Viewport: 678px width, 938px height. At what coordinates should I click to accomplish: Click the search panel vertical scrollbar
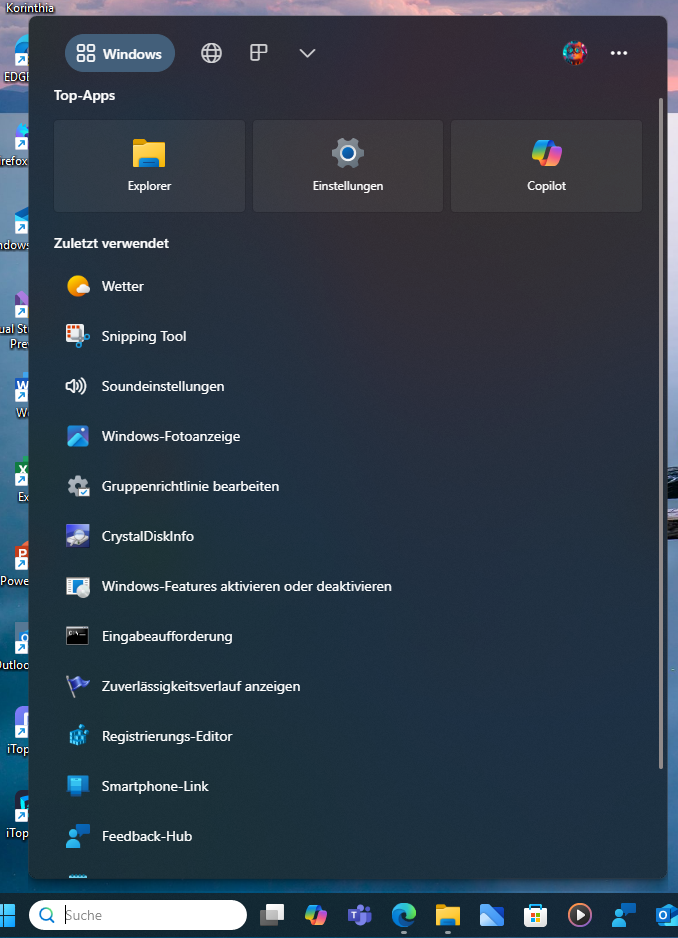pos(660,430)
